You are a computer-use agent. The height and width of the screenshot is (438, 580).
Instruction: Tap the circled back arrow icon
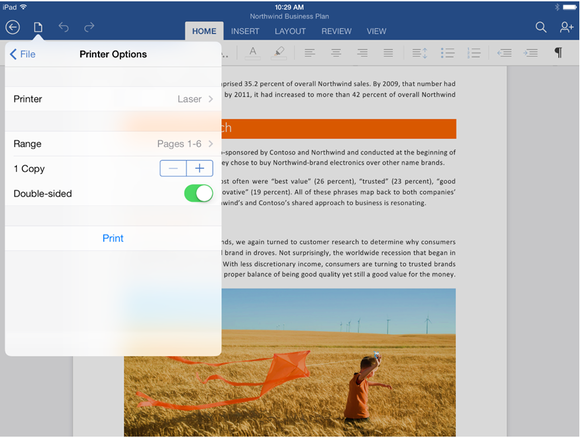click(13, 27)
